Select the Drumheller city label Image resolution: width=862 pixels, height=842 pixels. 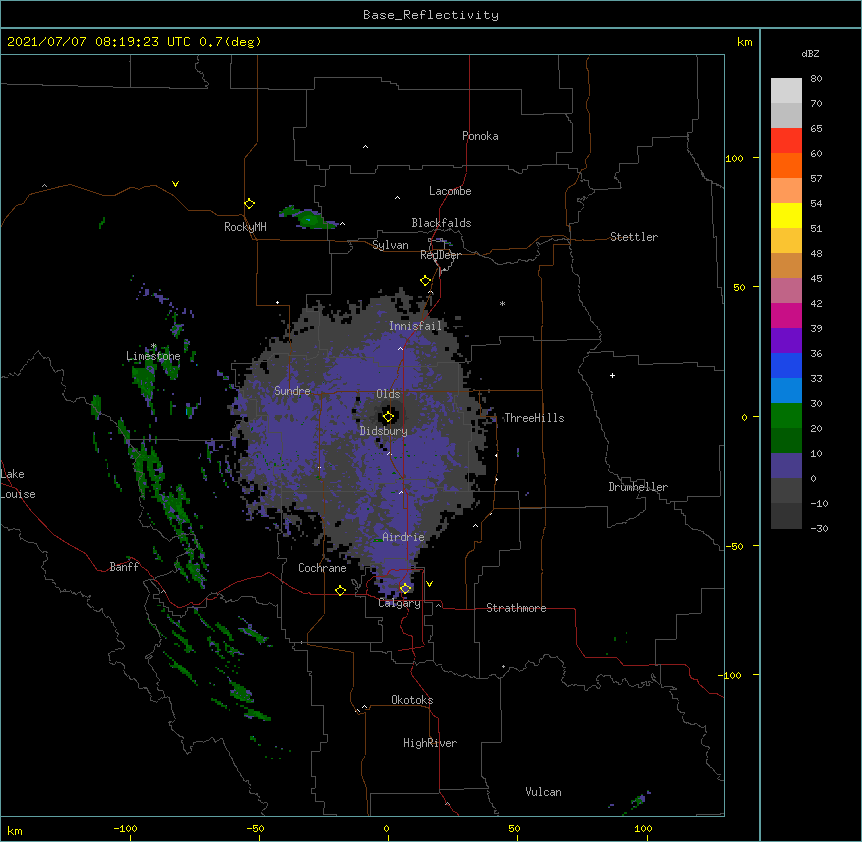click(x=638, y=487)
